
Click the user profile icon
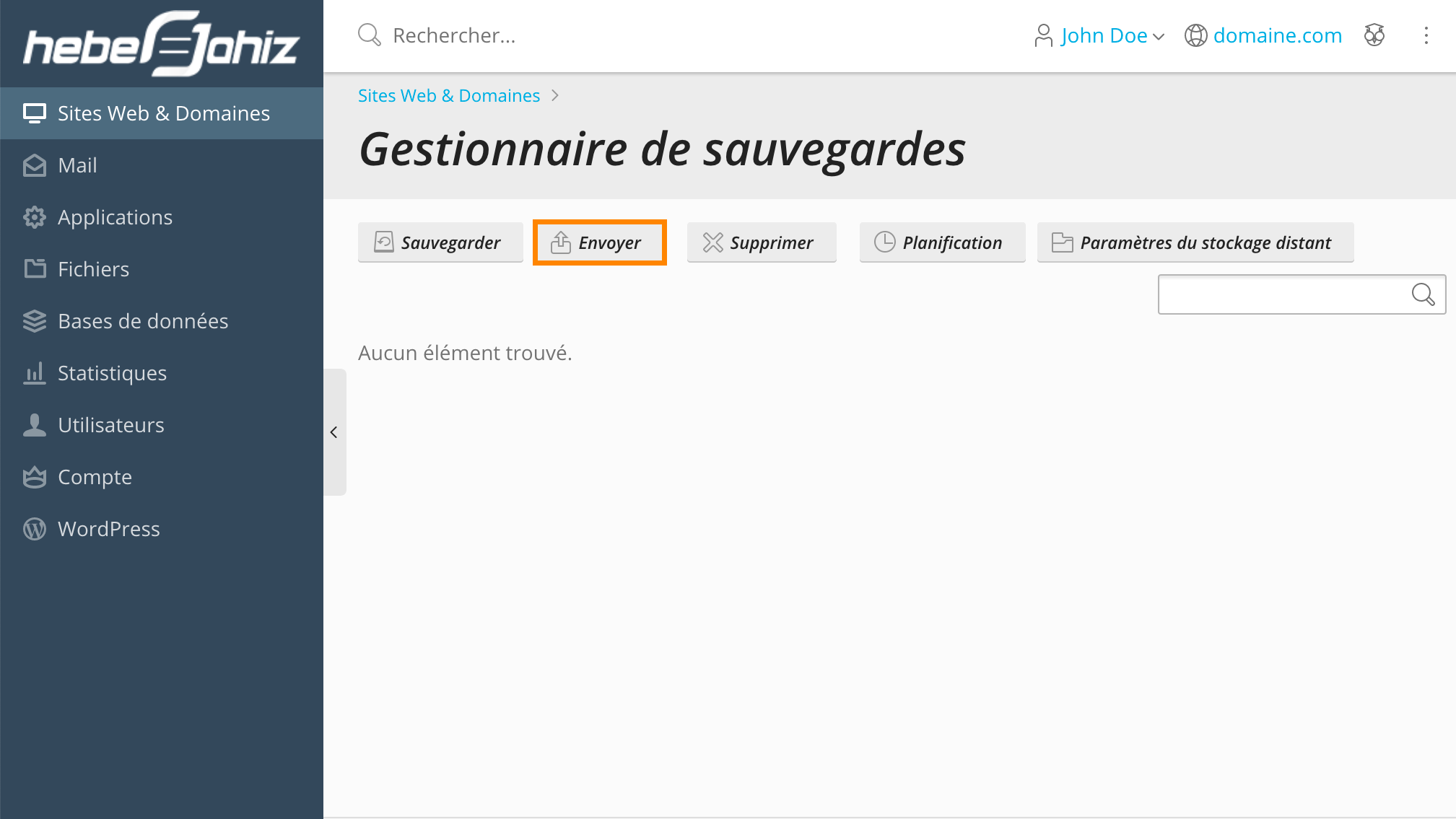click(x=1044, y=35)
